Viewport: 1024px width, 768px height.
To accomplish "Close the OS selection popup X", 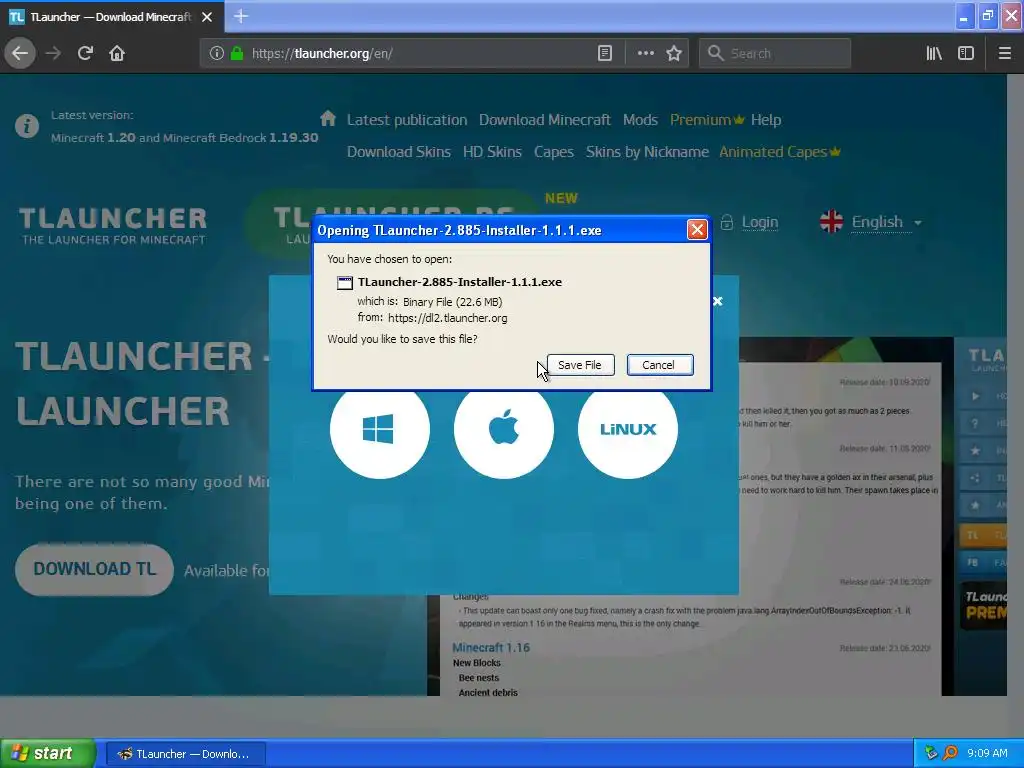I will pos(718,301).
